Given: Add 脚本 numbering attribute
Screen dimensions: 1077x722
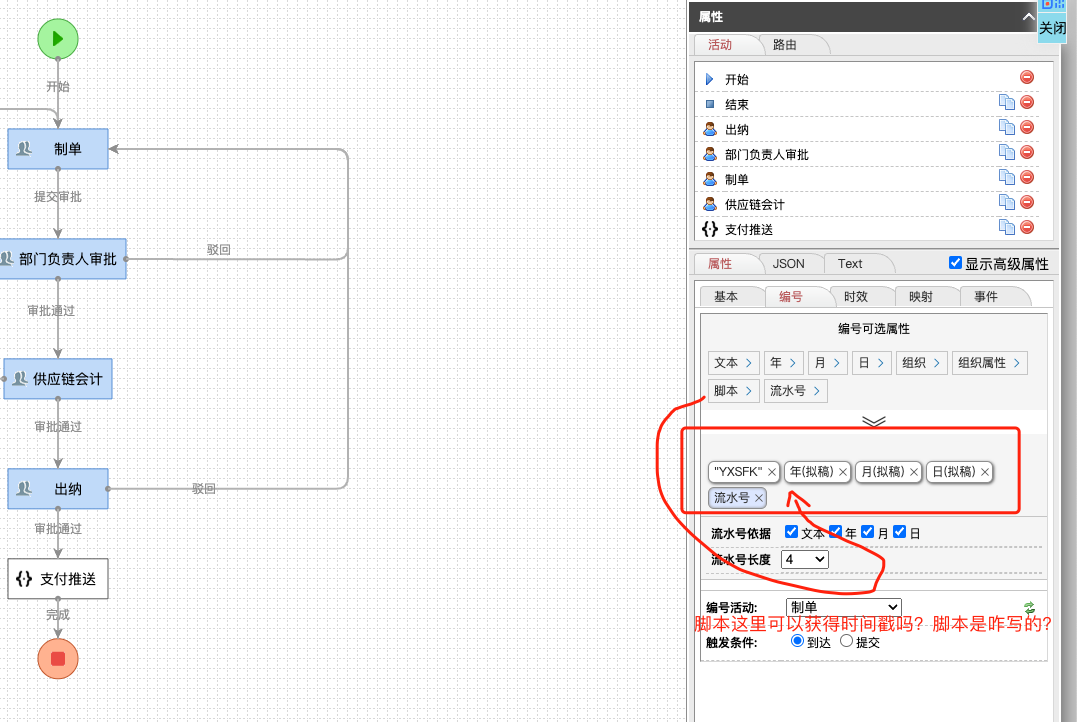Looking at the screenshot, I should point(734,391).
